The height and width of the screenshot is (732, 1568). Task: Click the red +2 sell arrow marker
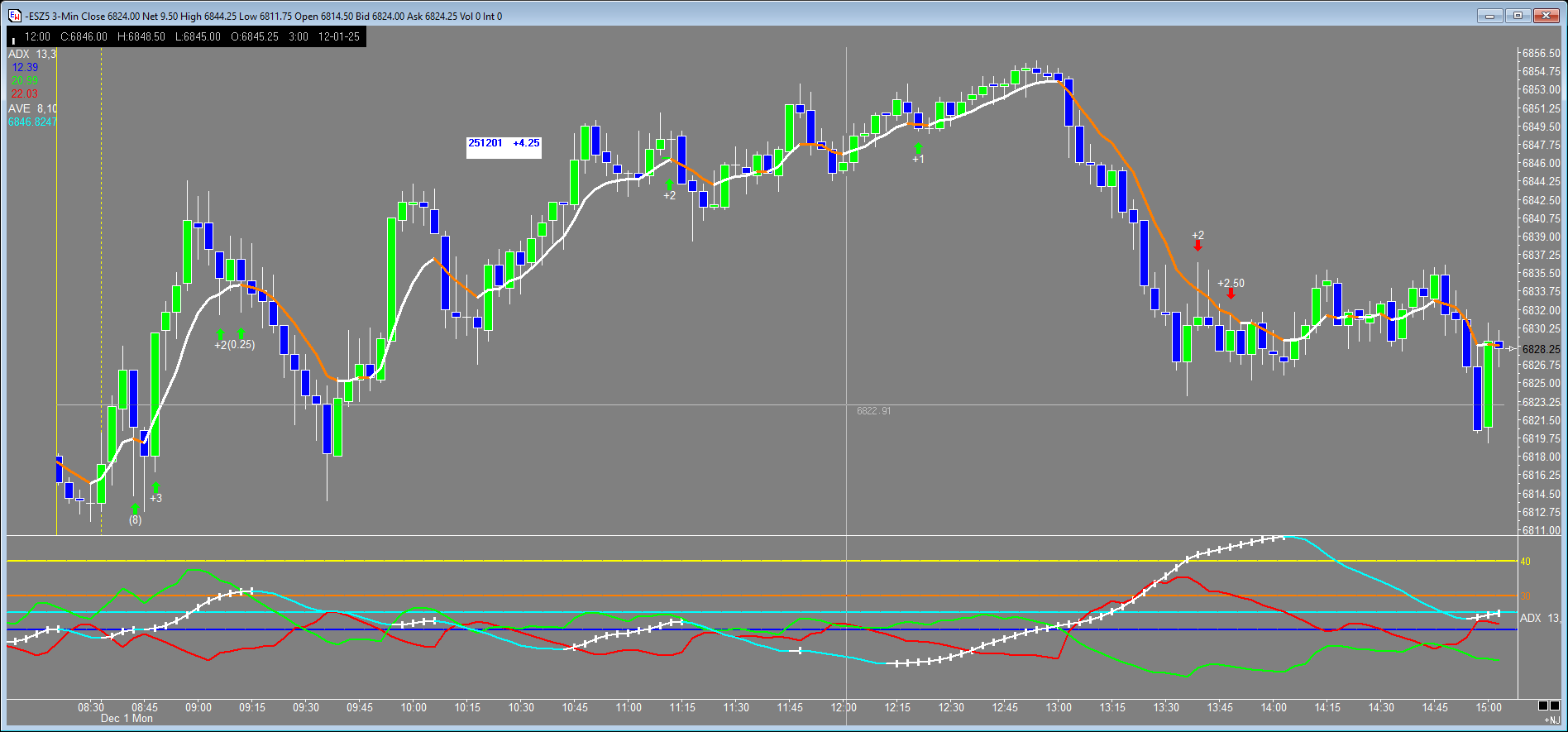pos(1198,246)
